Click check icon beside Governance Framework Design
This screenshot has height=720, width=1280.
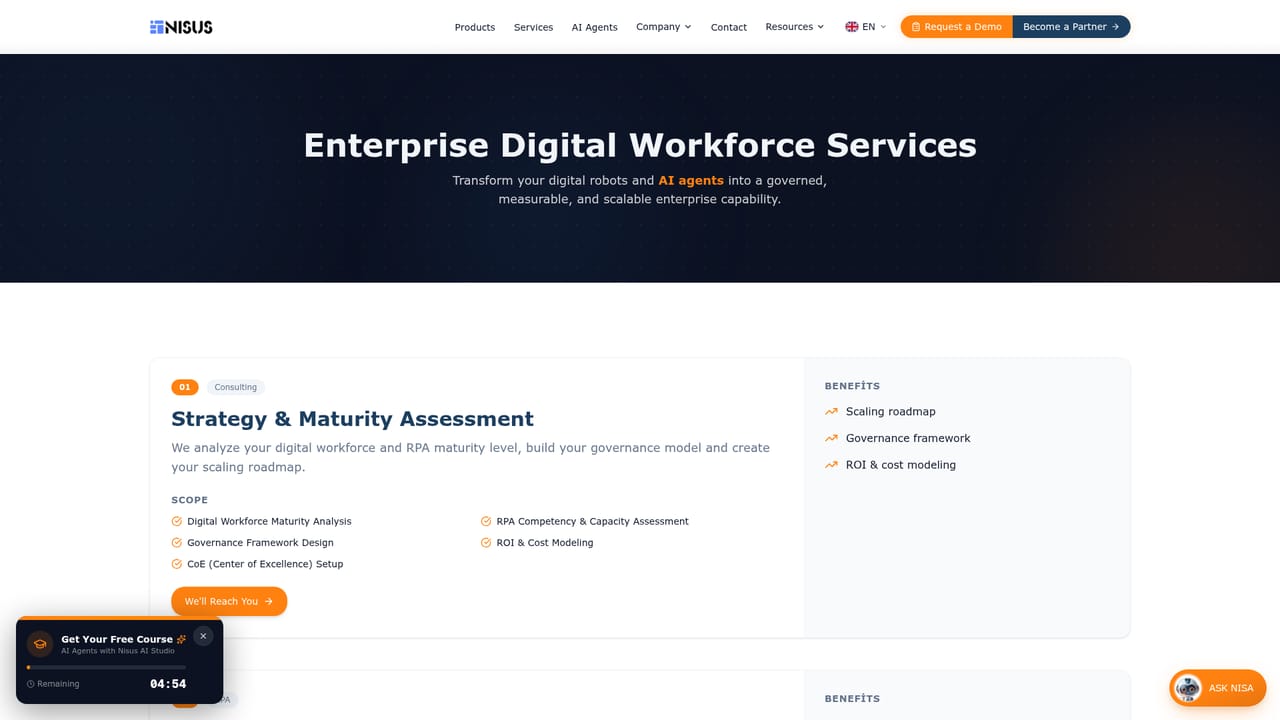(177, 543)
